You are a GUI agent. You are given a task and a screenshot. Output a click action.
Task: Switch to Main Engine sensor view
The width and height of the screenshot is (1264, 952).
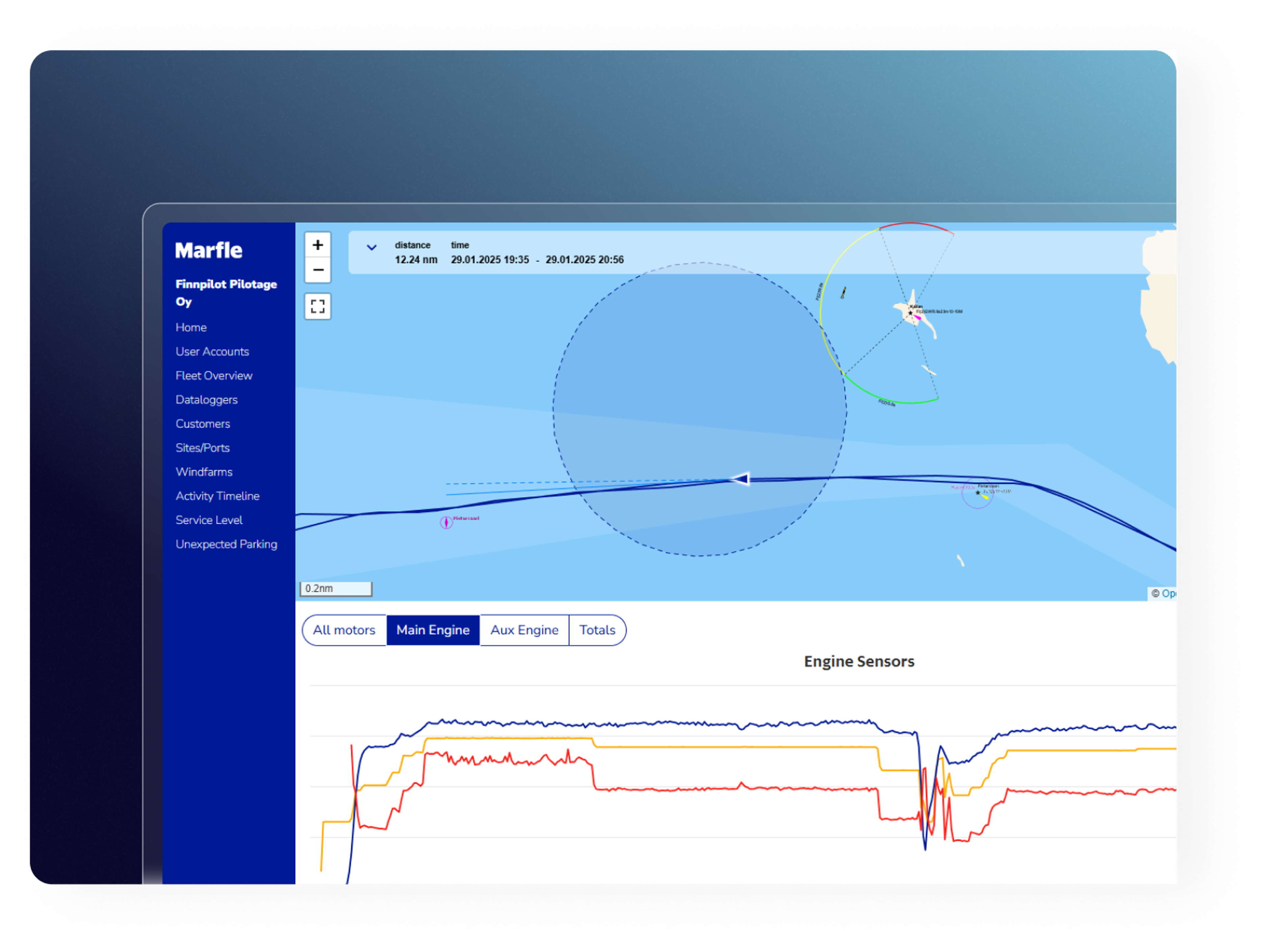433,630
